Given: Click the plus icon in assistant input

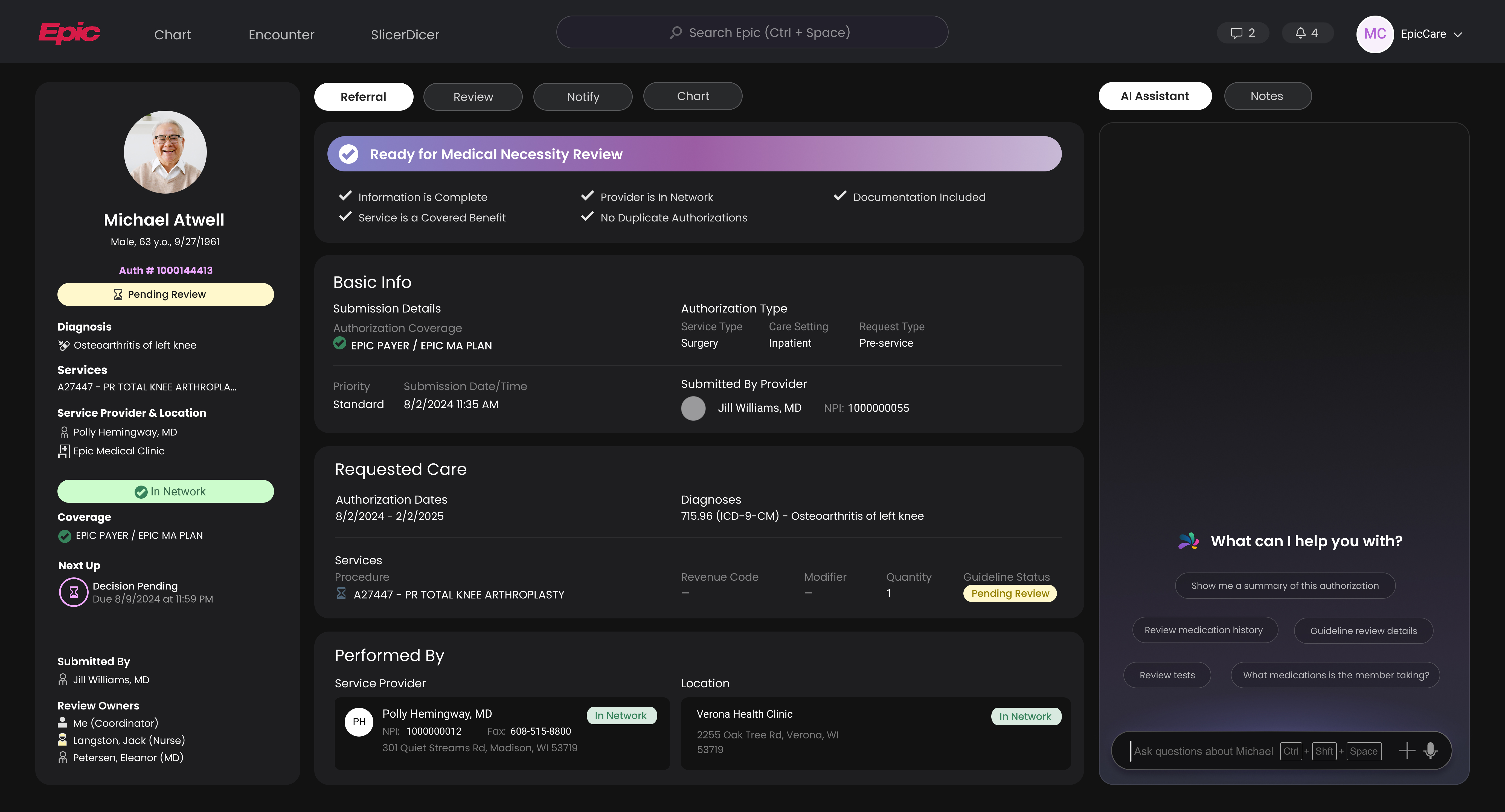Looking at the screenshot, I should tap(1407, 751).
